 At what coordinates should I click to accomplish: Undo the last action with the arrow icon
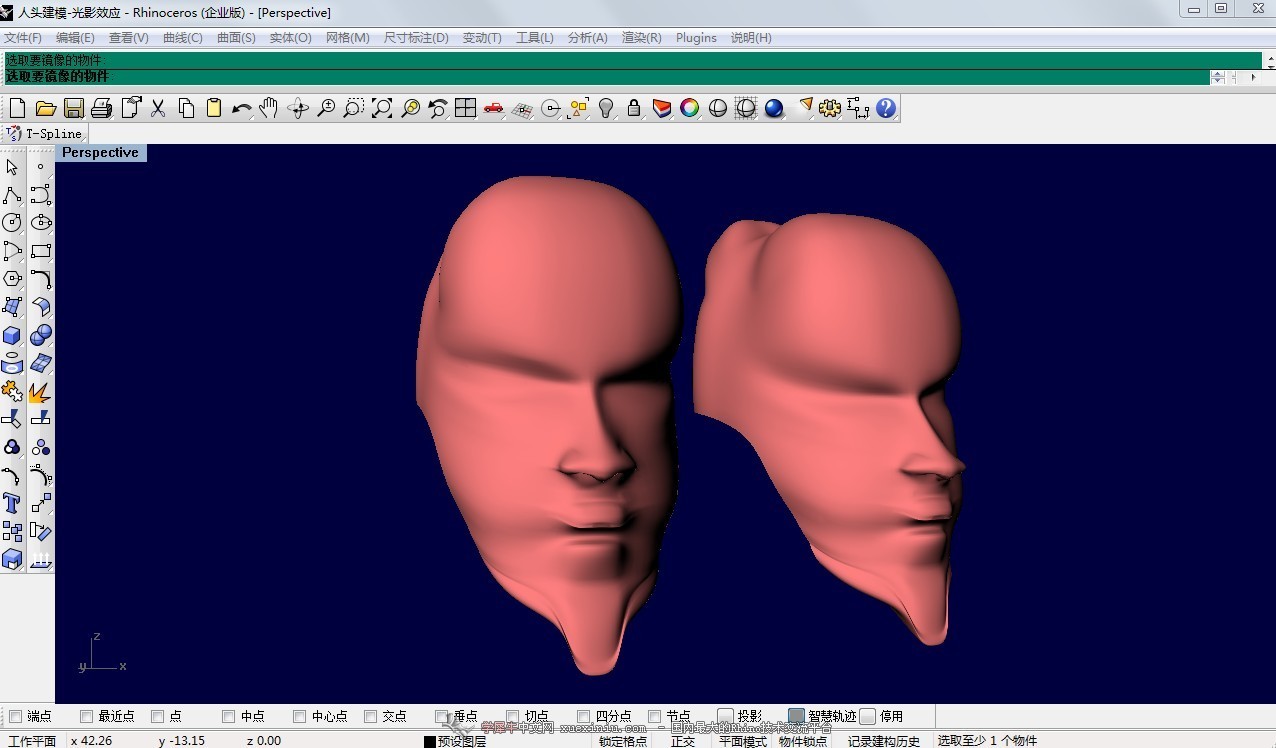241,108
